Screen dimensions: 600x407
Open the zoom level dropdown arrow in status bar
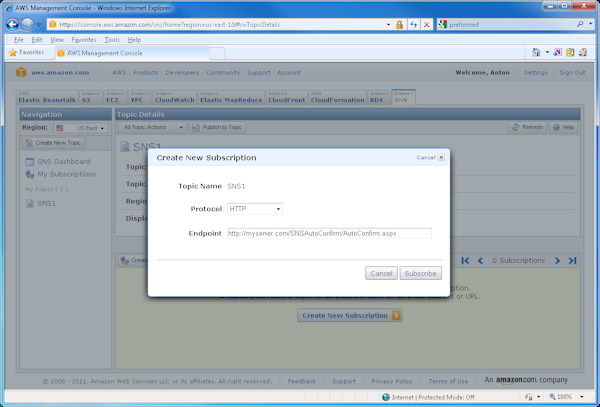[582, 397]
